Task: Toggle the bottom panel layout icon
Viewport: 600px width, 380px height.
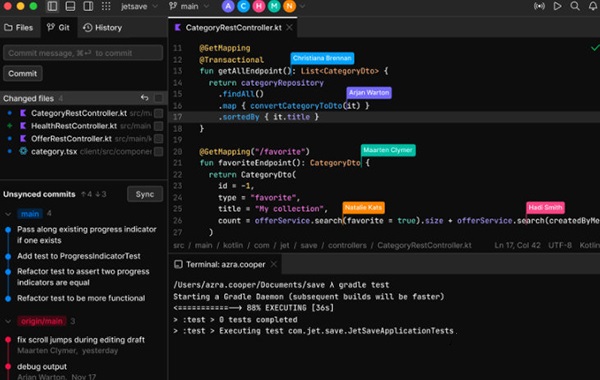Action: [70, 6]
